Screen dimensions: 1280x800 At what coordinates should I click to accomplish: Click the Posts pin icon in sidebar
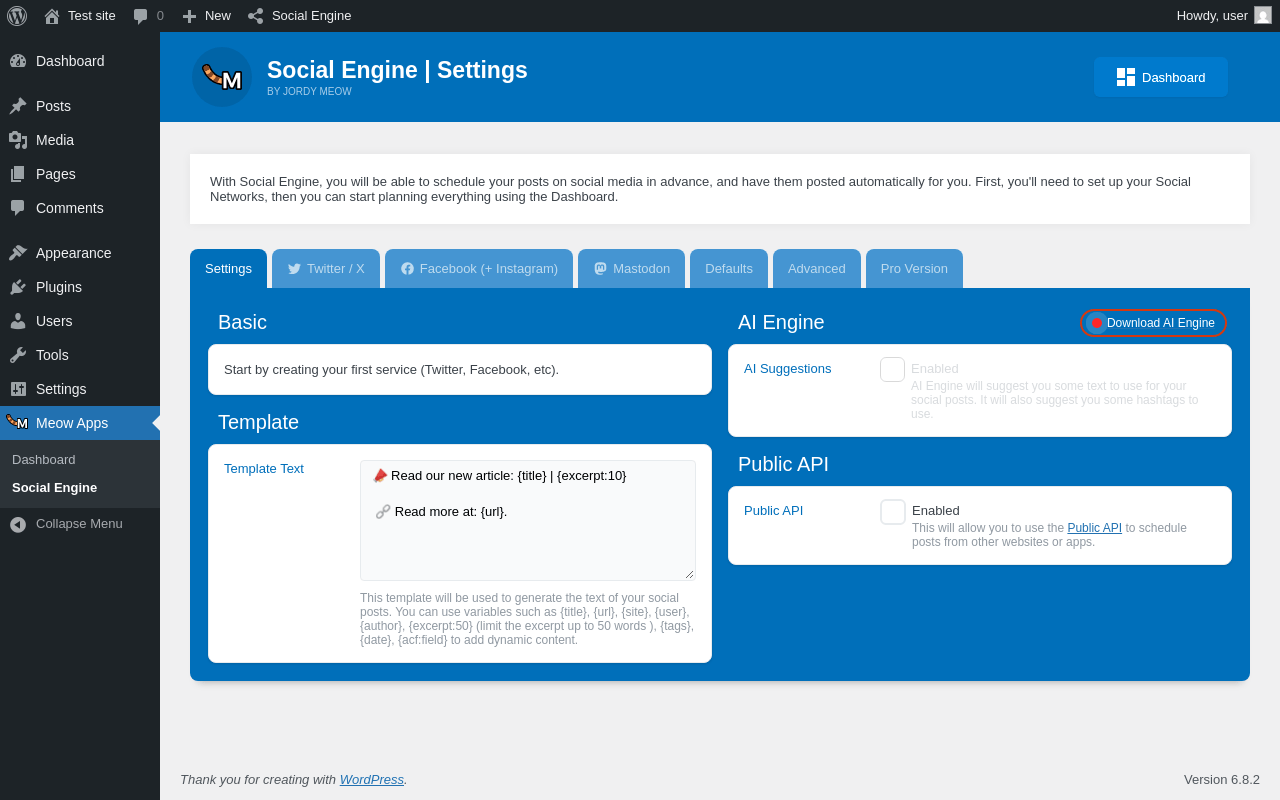18,106
